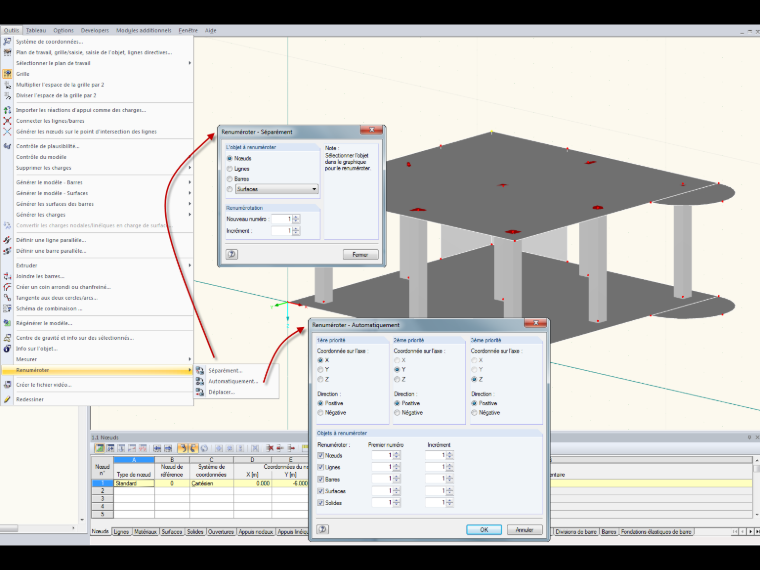Select Négative direction under 1ère priorité
The image size is (760, 570).
tap(320, 412)
